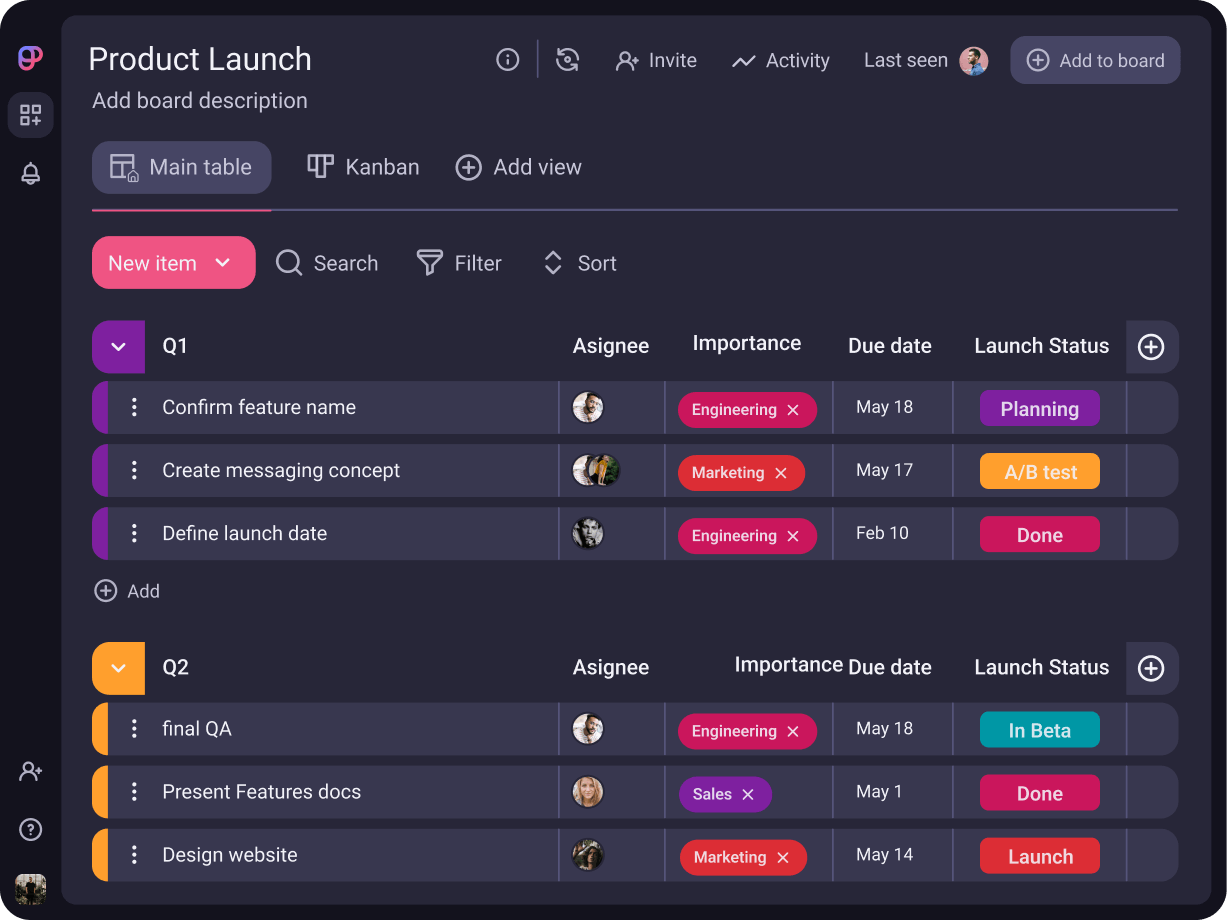Click Add board description
Screen dimensions: 1227x920
click(x=199, y=100)
